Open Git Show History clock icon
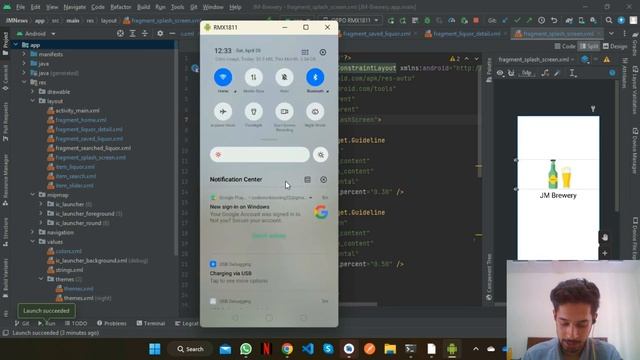Screen dimensions: 640x360 pos(542,20)
